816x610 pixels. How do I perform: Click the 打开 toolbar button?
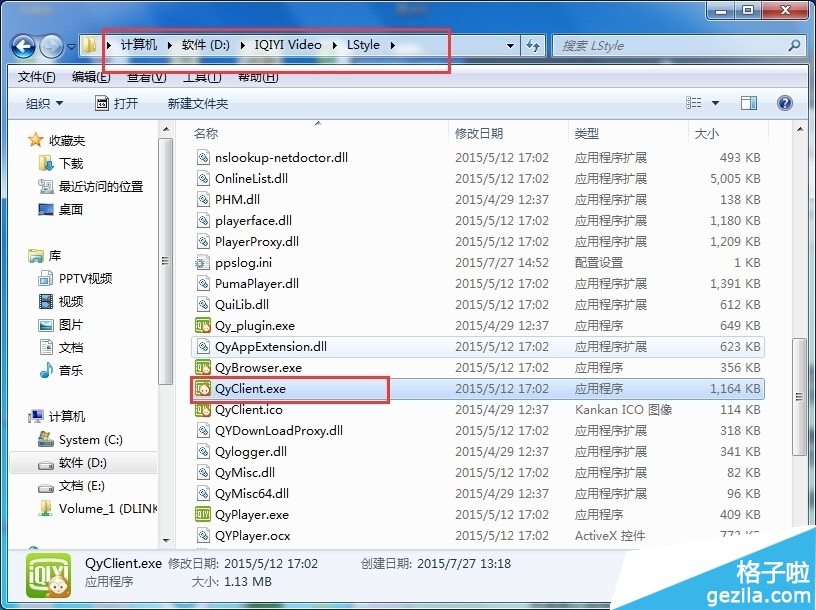pos(117,103)
